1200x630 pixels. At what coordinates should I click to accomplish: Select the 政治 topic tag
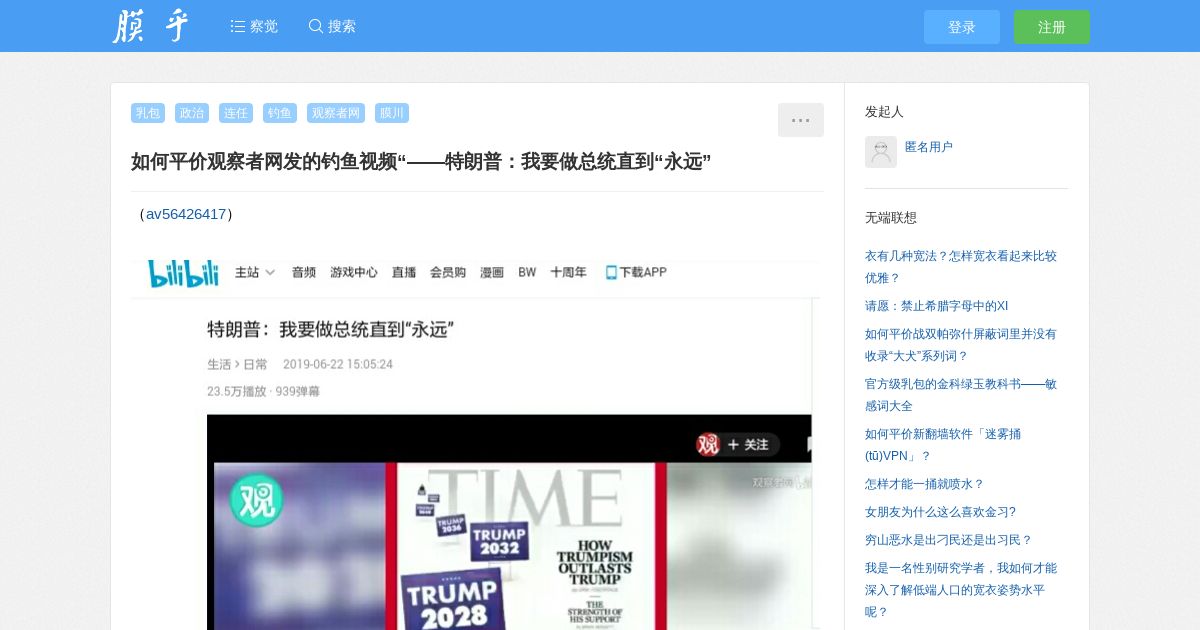pos(192,113)
